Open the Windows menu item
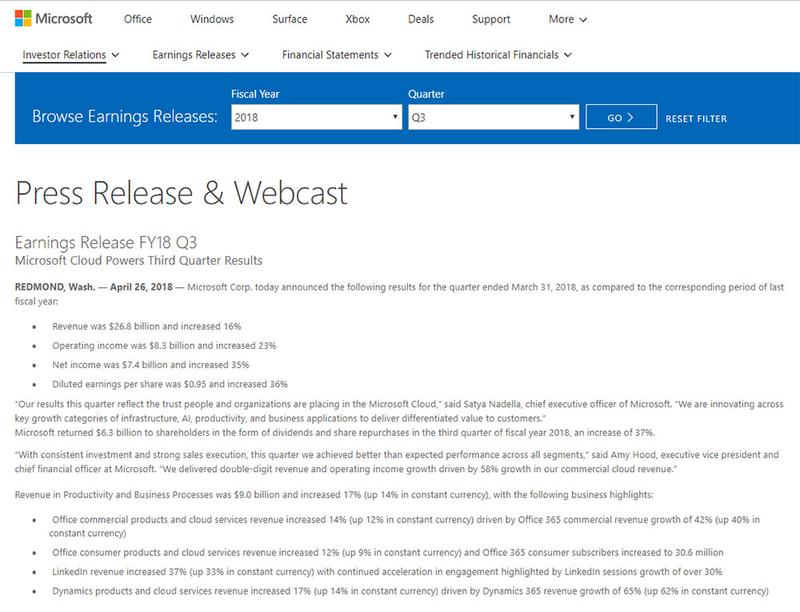This screenshot has height=612, width=800. coord(212,19)
